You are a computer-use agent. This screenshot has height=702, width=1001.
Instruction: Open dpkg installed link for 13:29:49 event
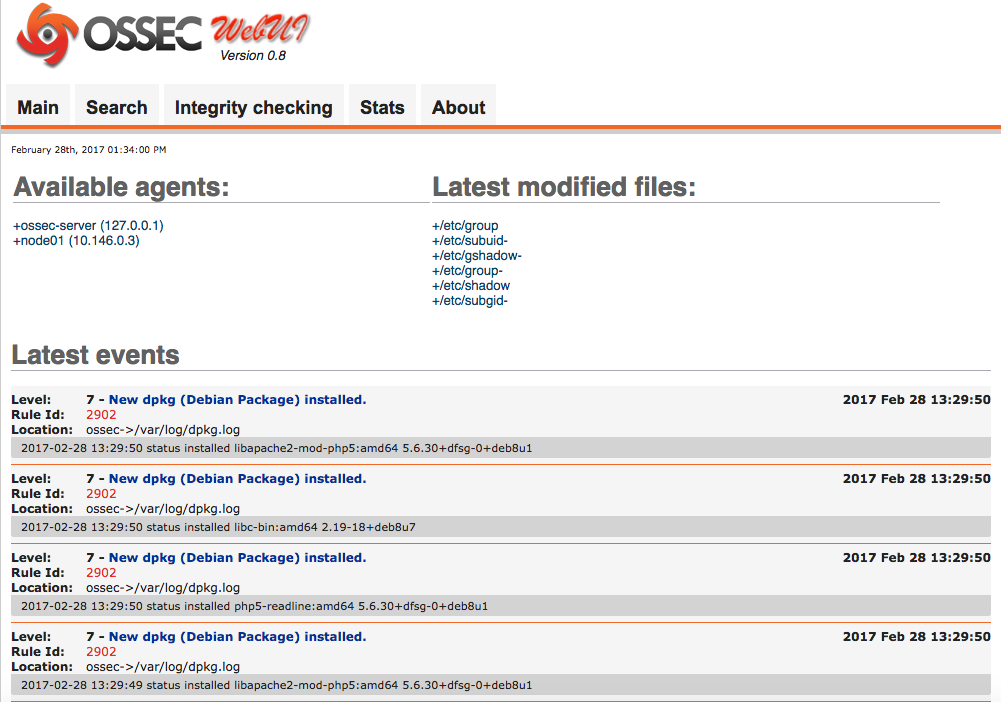tap(237, 637)
